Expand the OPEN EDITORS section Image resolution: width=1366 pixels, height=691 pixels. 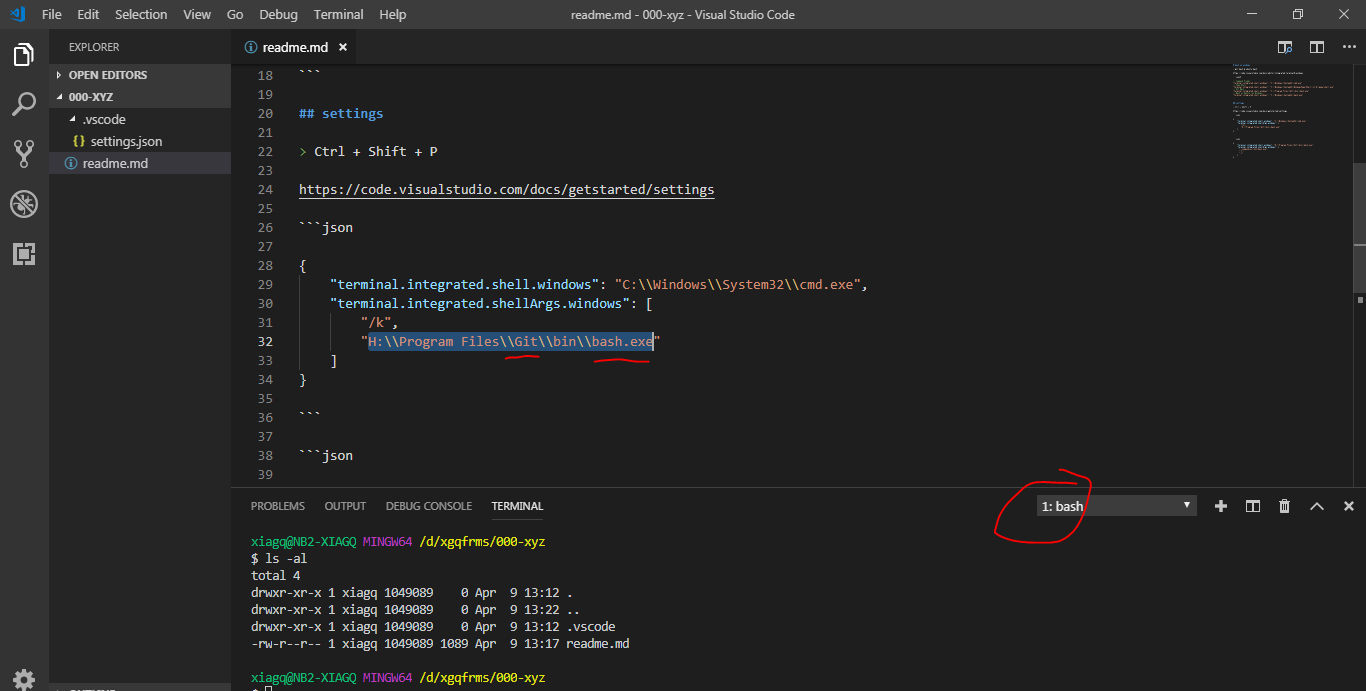coord(140,75)
